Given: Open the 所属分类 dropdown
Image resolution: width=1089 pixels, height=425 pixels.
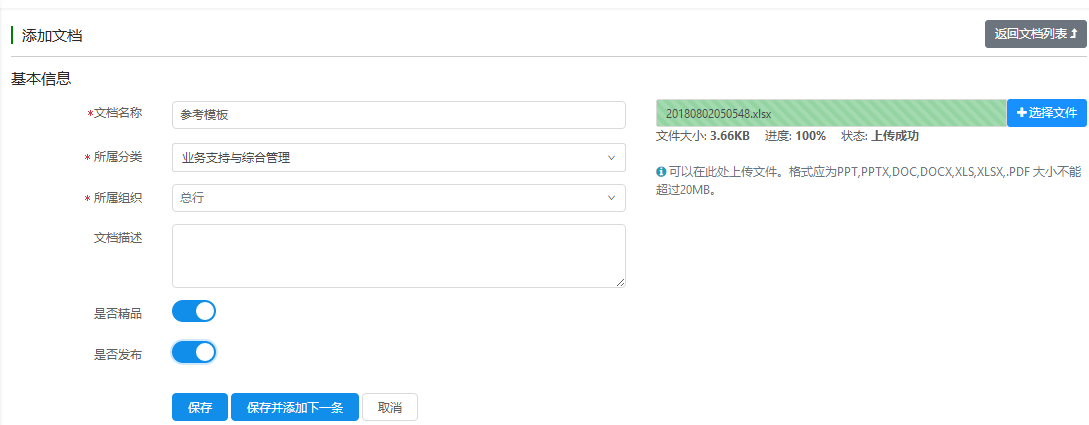Looking at the screenshot, I should point(398,157).
